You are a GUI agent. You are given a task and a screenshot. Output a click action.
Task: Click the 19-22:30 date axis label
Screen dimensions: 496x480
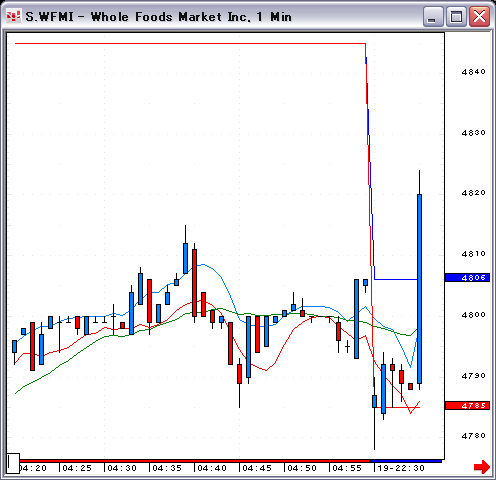[x=401, y=468]
